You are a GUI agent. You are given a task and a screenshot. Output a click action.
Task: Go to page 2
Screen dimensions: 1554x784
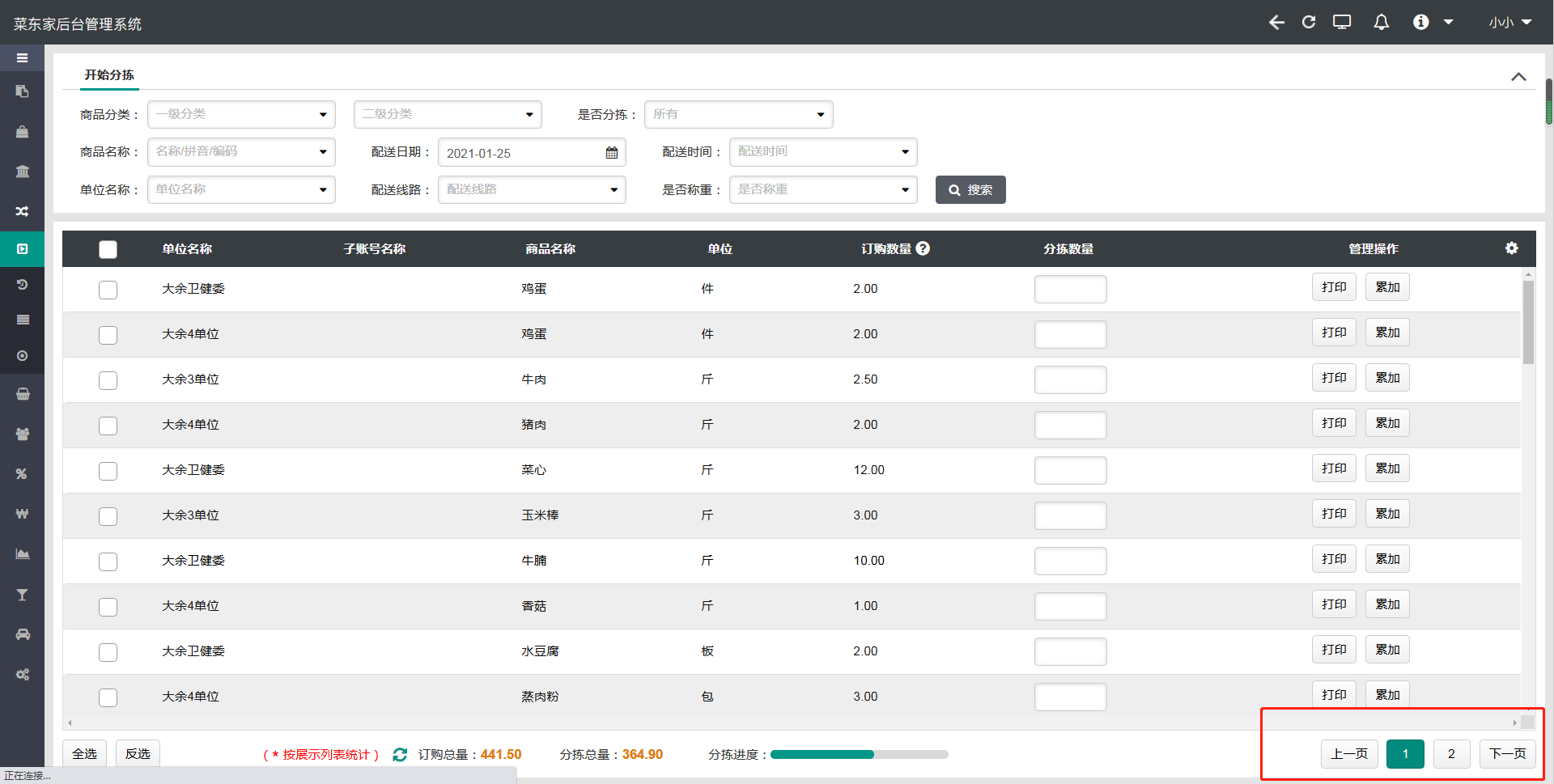[1451, 754]
